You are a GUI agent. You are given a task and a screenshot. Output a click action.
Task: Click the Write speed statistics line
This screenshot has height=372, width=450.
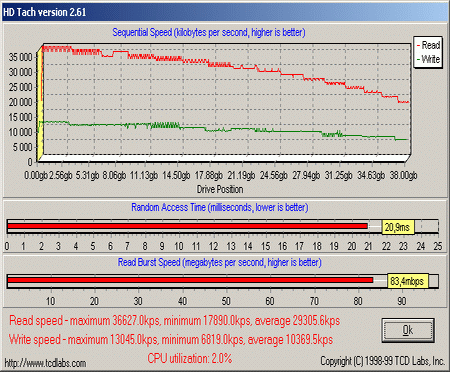(x=171, y=340)
